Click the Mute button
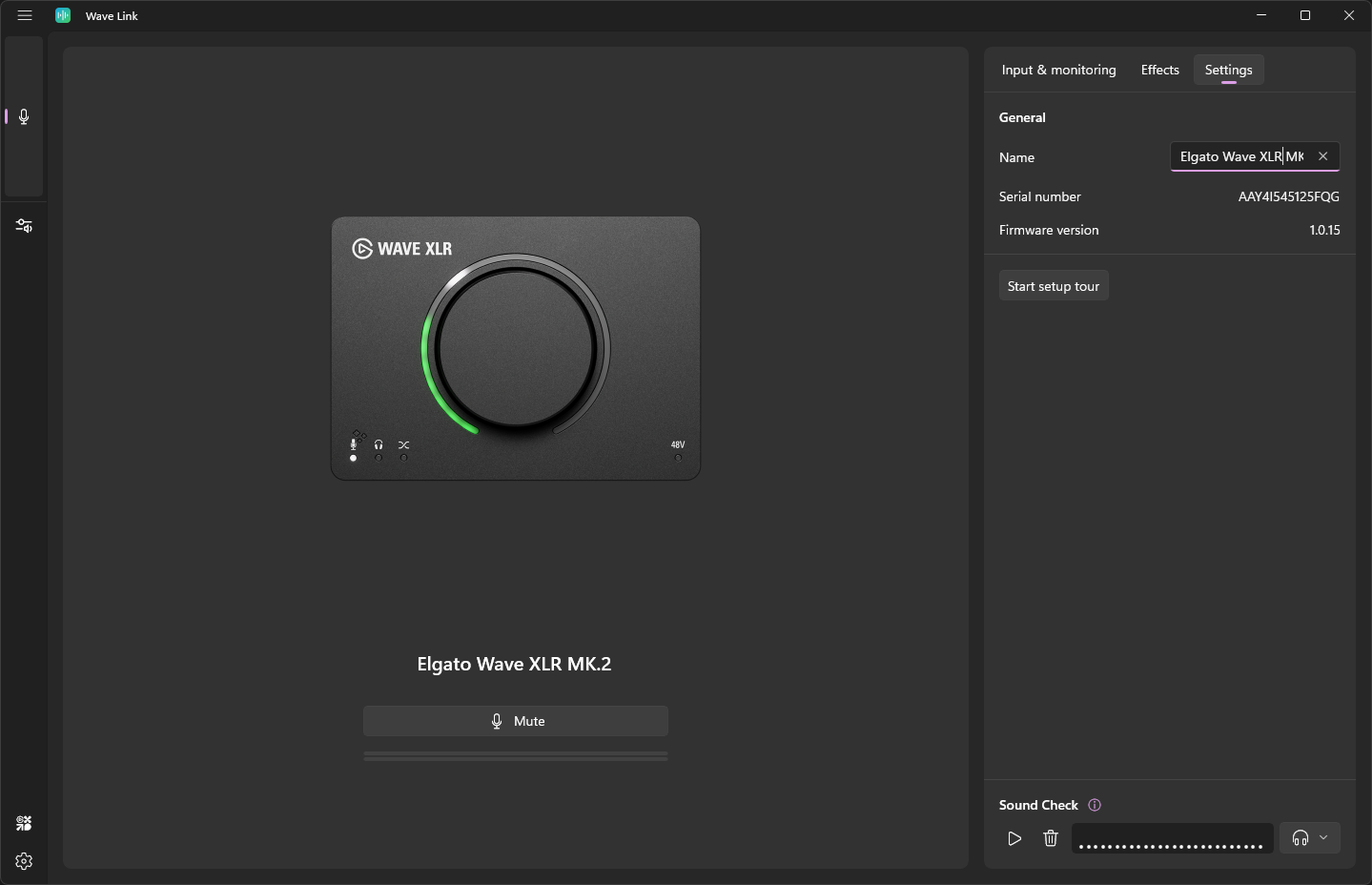The height and width of the screenshot is (885, 1372). 515,721
